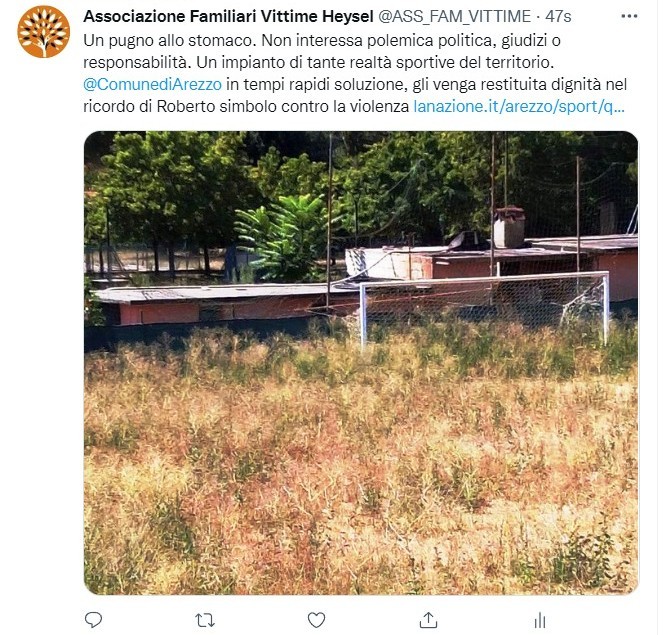Open the three-dot more options menu

[x=629, y=16]
